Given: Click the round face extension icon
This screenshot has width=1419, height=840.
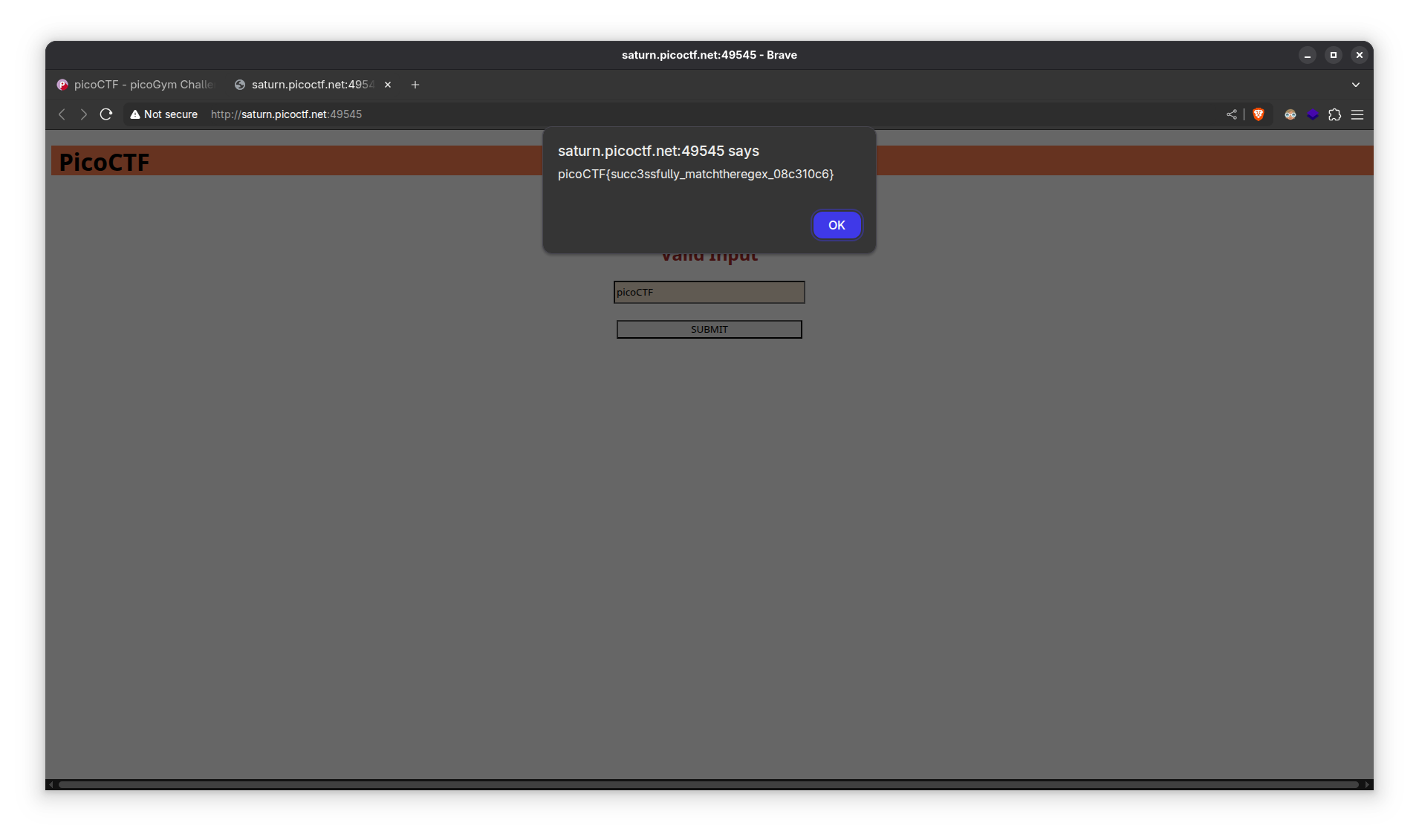Looking at the screenshot, I should pyautogui.click(x=1290, y=114).
